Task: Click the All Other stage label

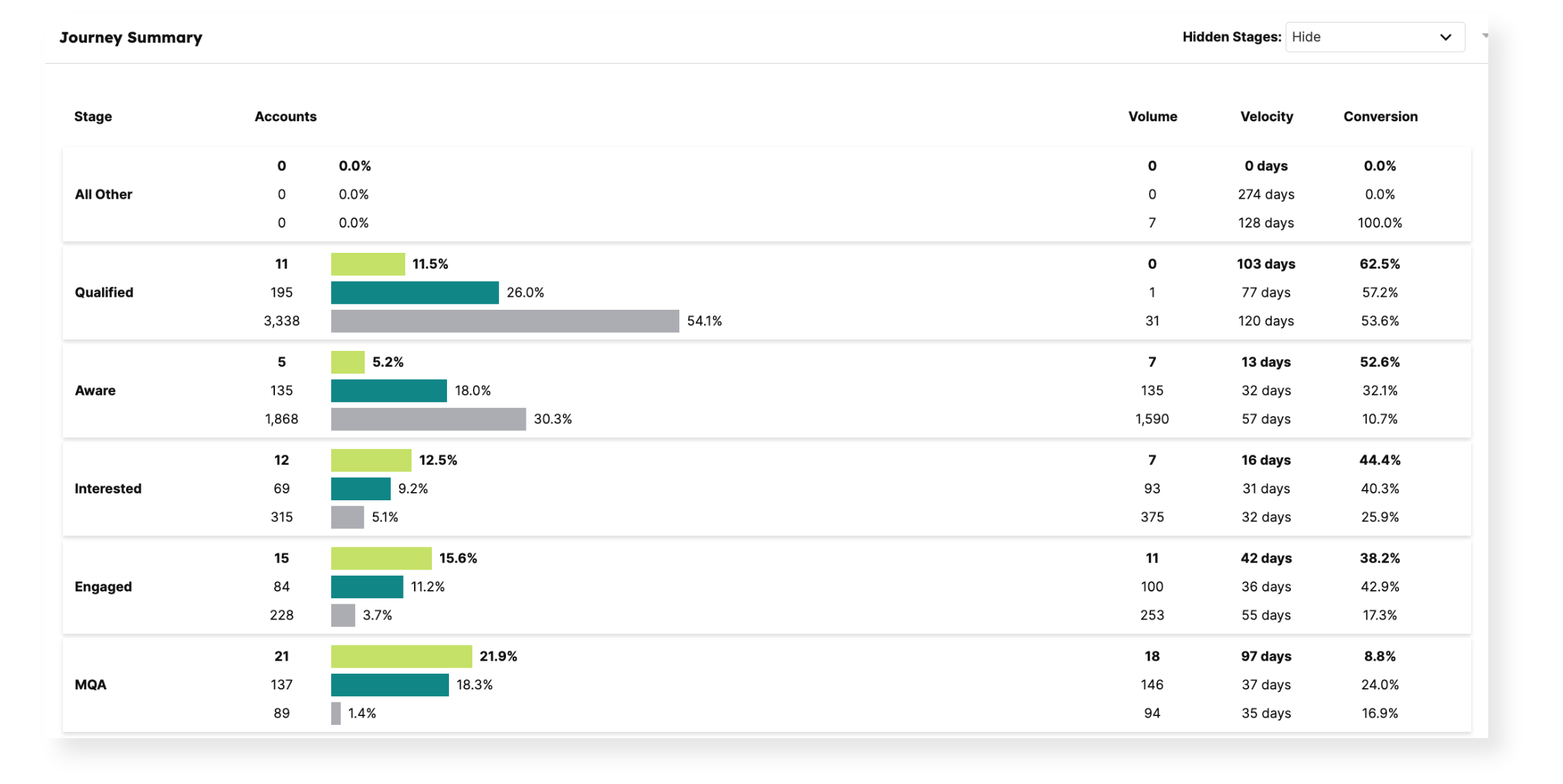Action: click(x=103, y=194)
